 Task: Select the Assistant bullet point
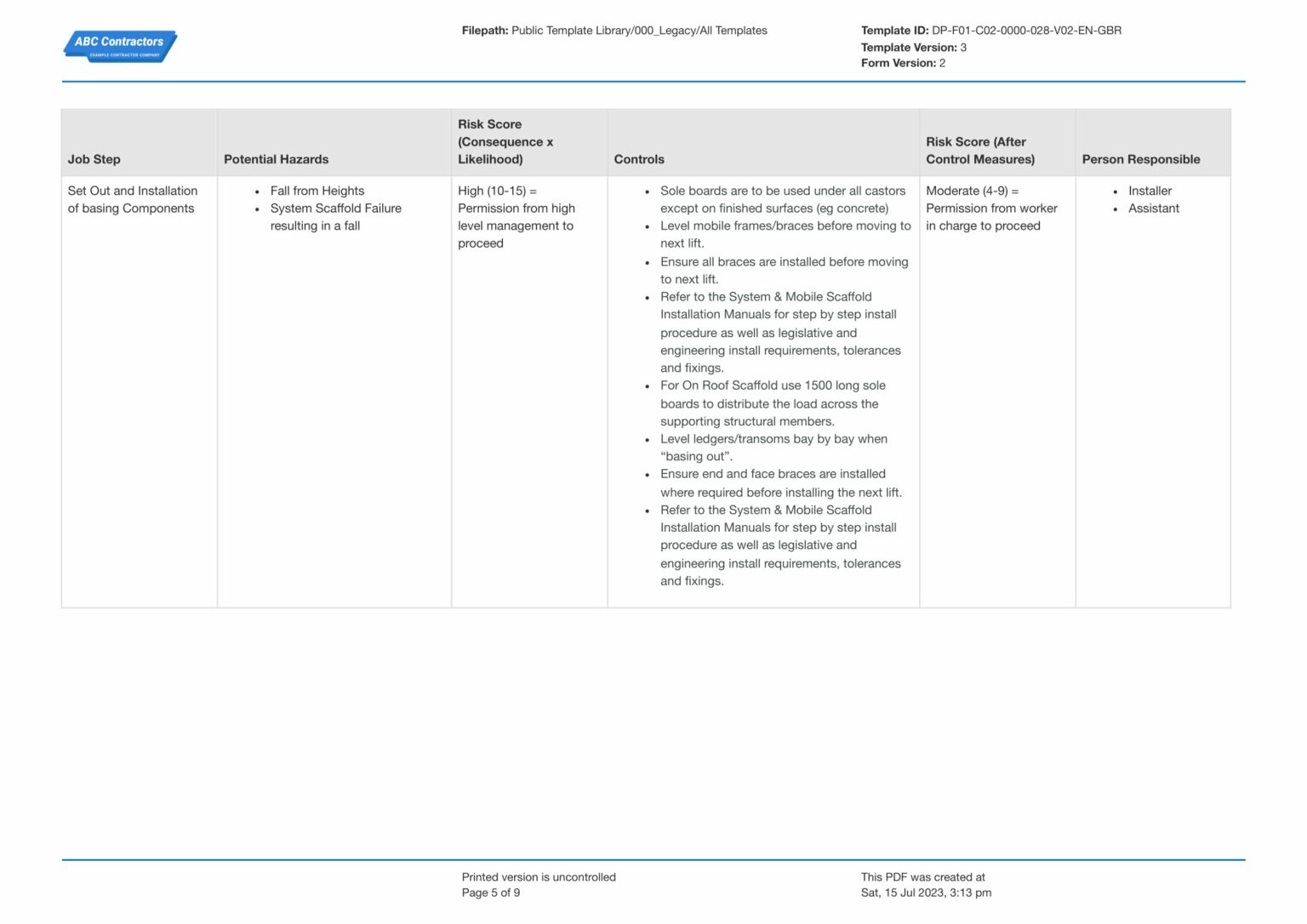[1153, 208]
